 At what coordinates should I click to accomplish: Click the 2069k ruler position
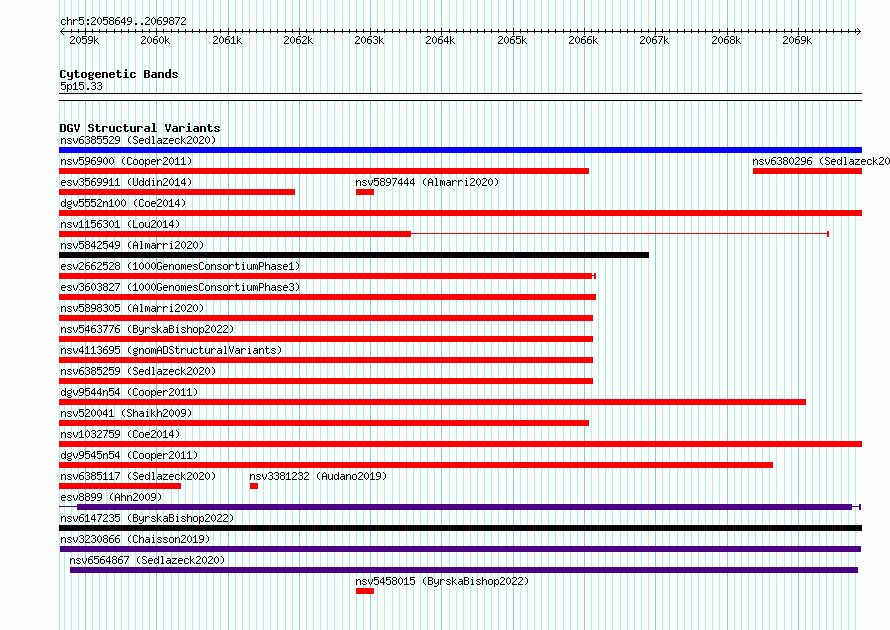click(797, 40)
